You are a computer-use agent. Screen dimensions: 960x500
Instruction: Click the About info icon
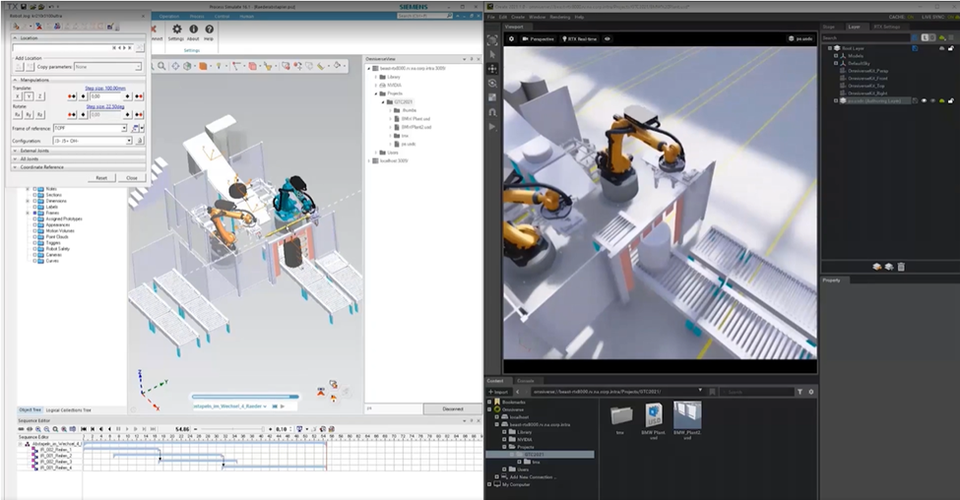(x=193, y=29)
